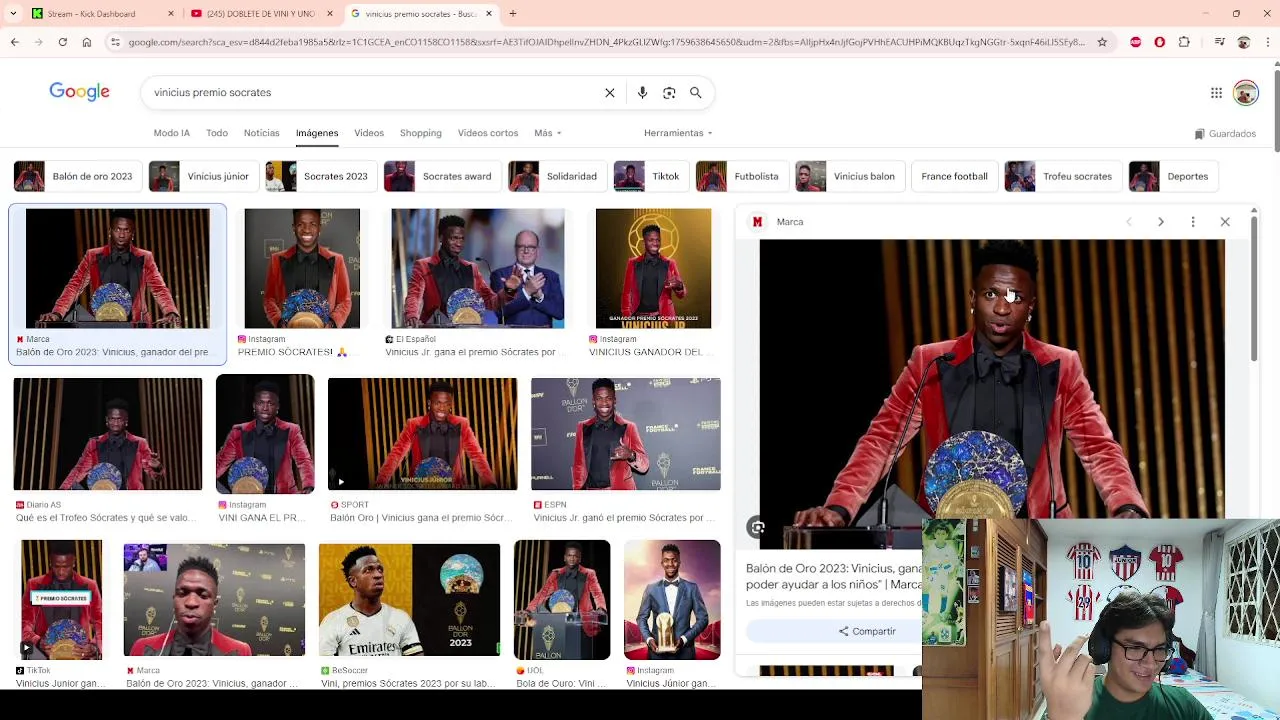Open the Google apps grid
Screen dimensions: 1280x720
point(1216,93)
